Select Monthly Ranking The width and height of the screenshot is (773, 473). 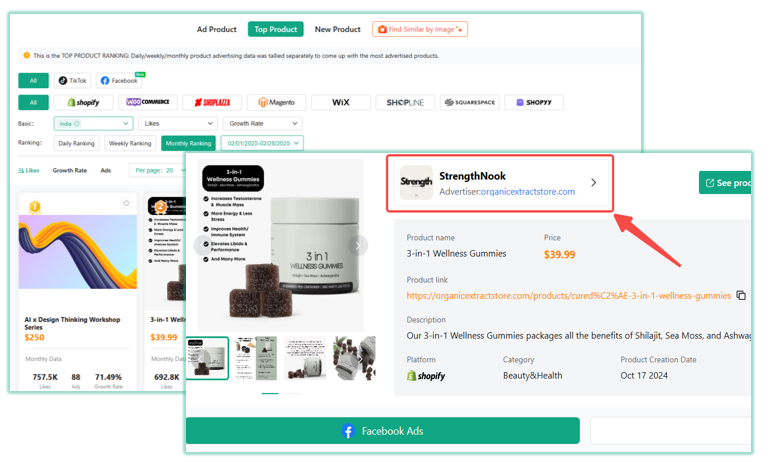188,143
